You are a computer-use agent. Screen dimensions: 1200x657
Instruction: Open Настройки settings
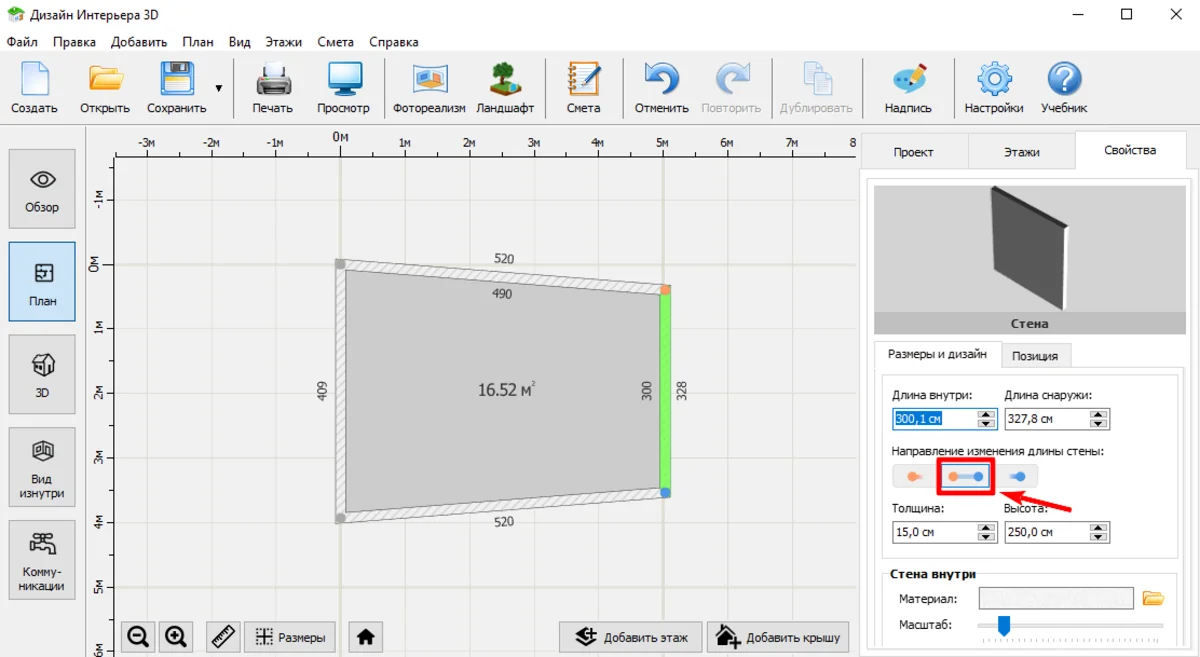click(994, 88)
